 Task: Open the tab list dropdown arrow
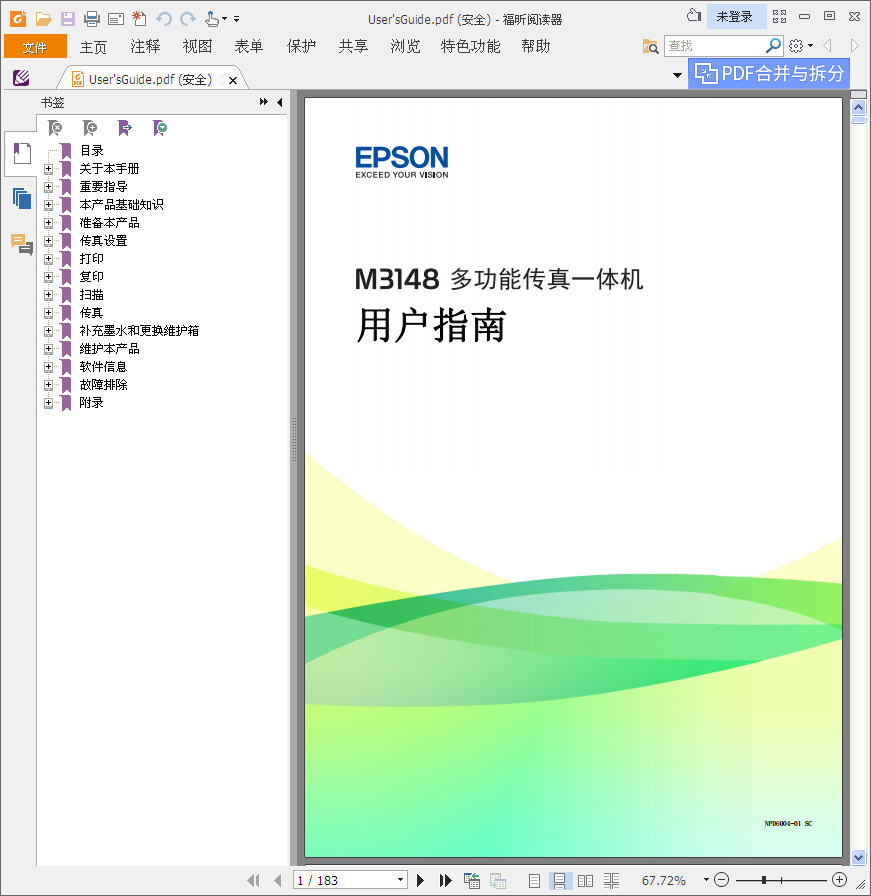point(677,75)
